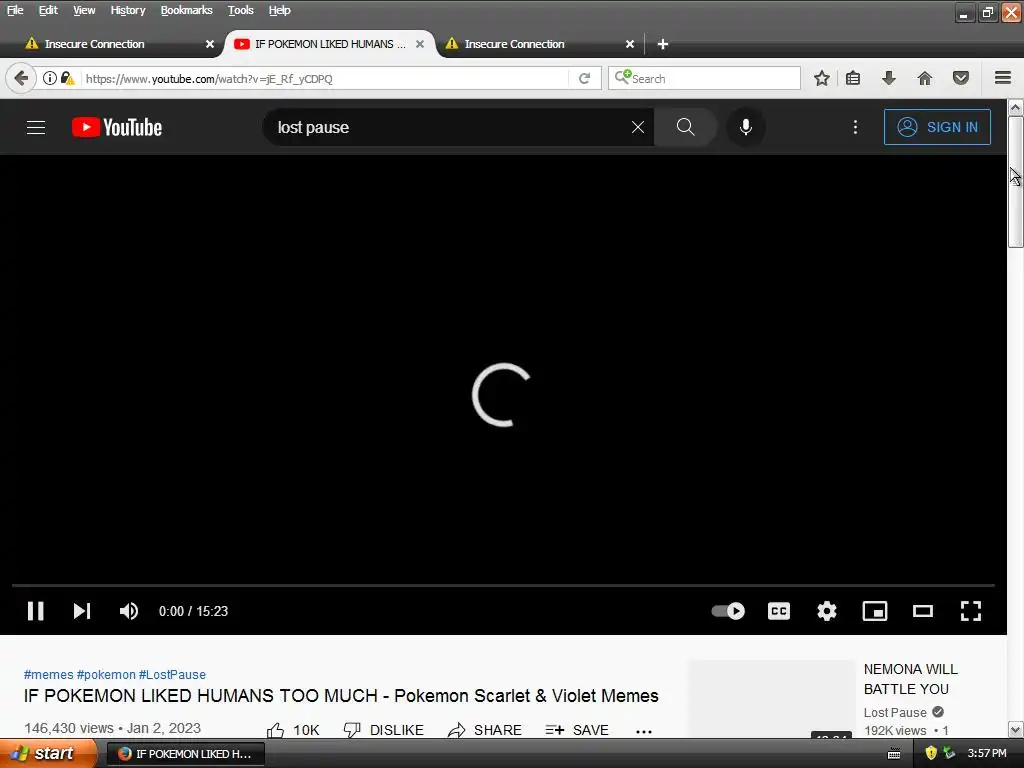Open NEMONA WILL BATTLE YOU suggested video

910,679
